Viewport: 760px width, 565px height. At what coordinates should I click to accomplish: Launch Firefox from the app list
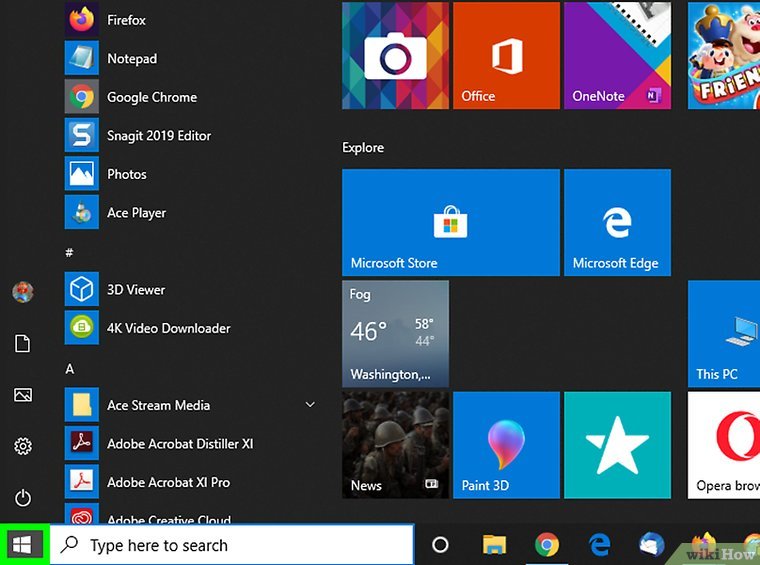[126, 20]
